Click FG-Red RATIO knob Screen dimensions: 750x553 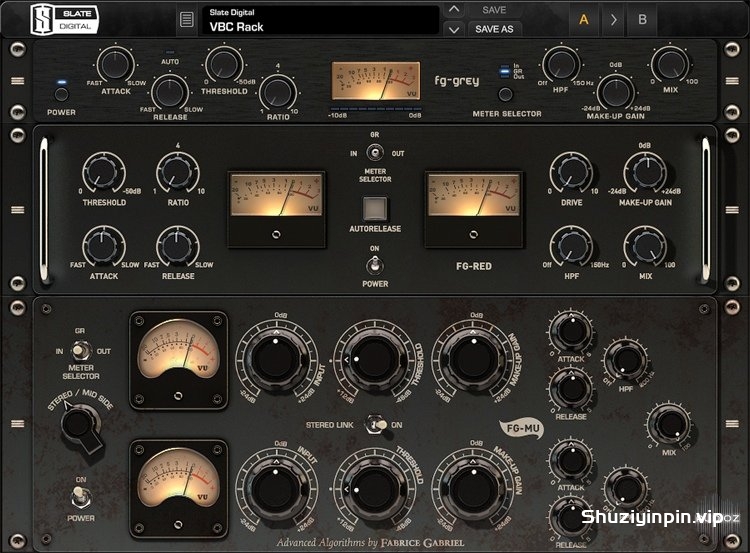pyautogui.click(x=177, y=173)
